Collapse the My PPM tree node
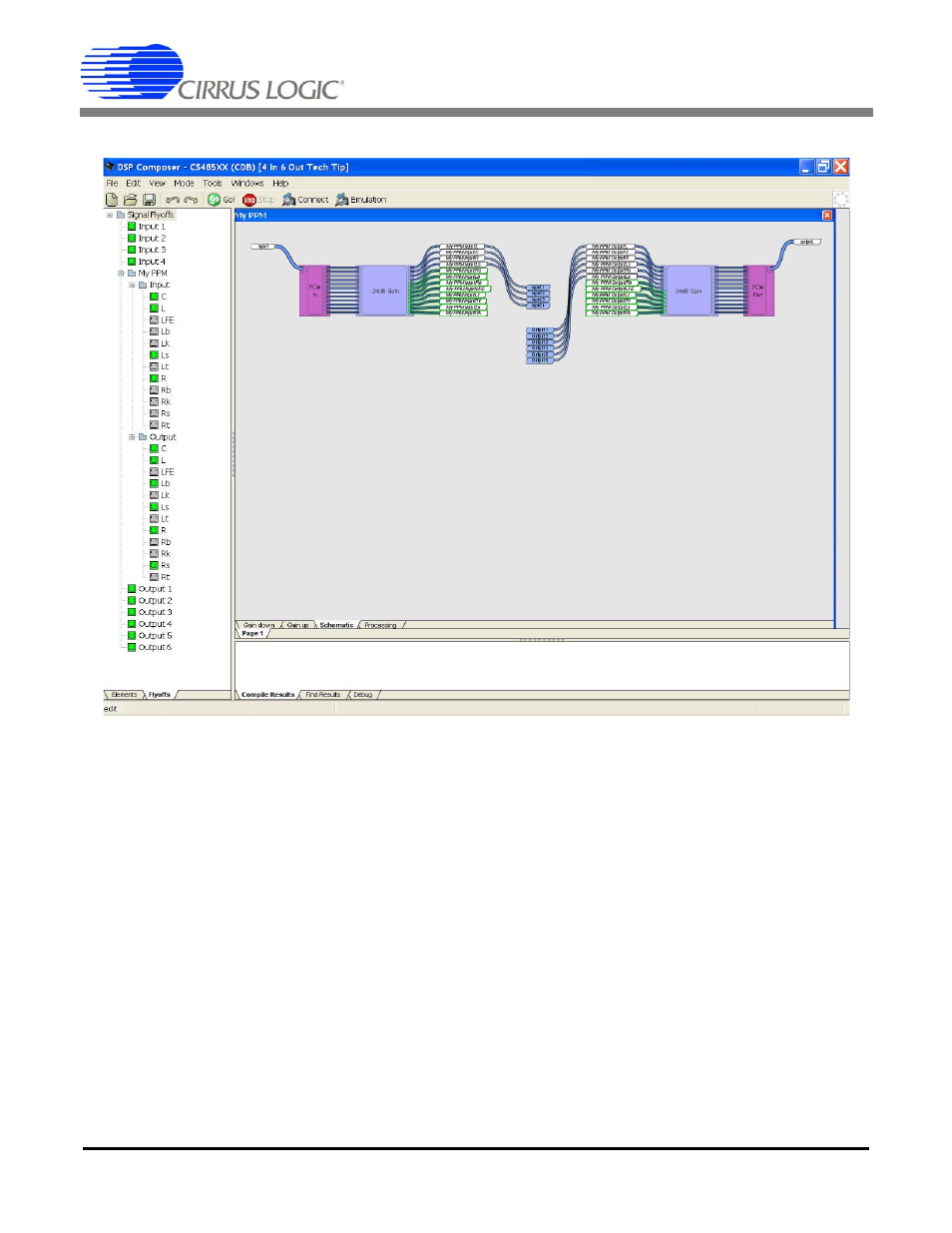 click(x=121, y=274)
